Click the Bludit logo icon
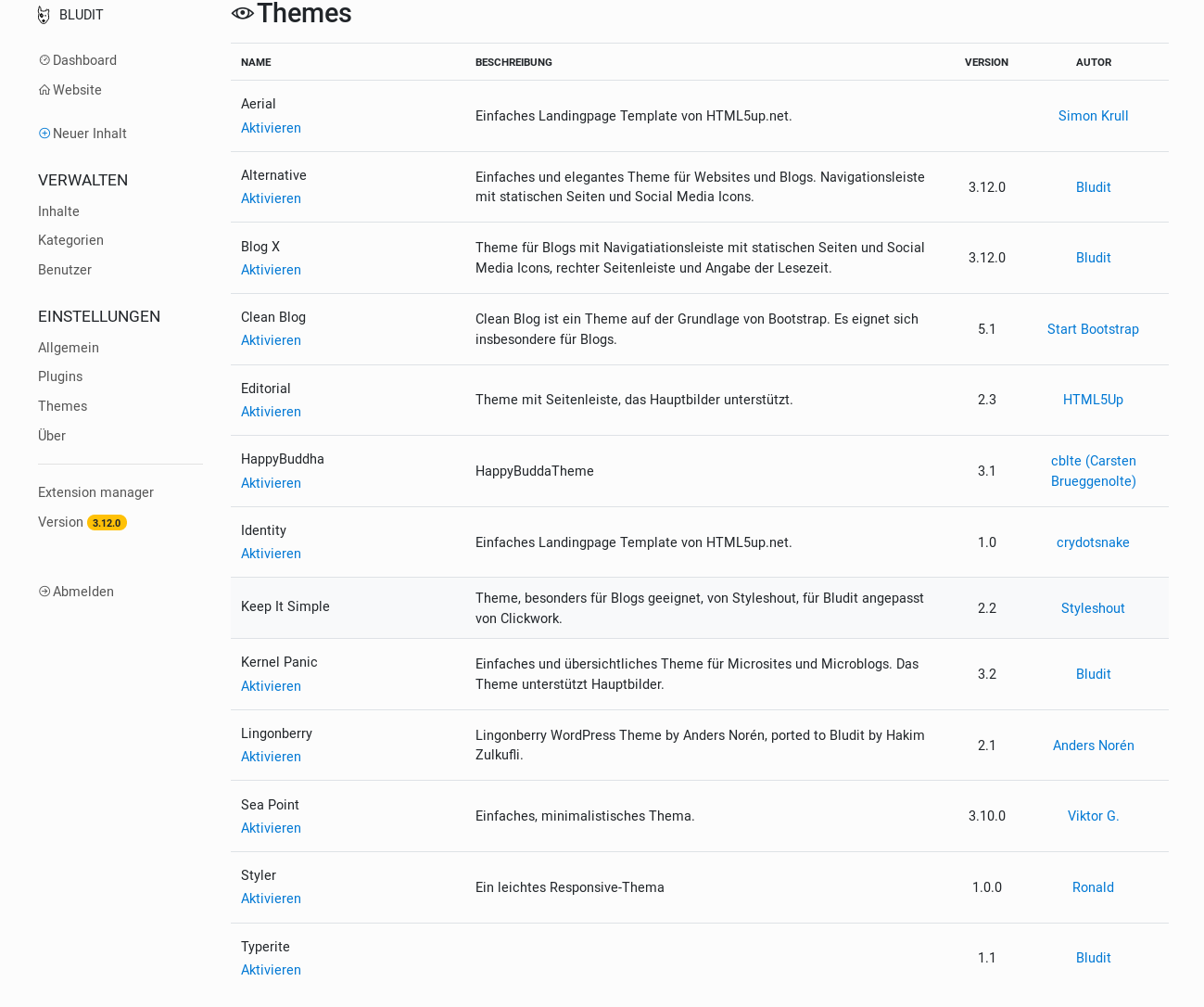 [x=44, y=15]
